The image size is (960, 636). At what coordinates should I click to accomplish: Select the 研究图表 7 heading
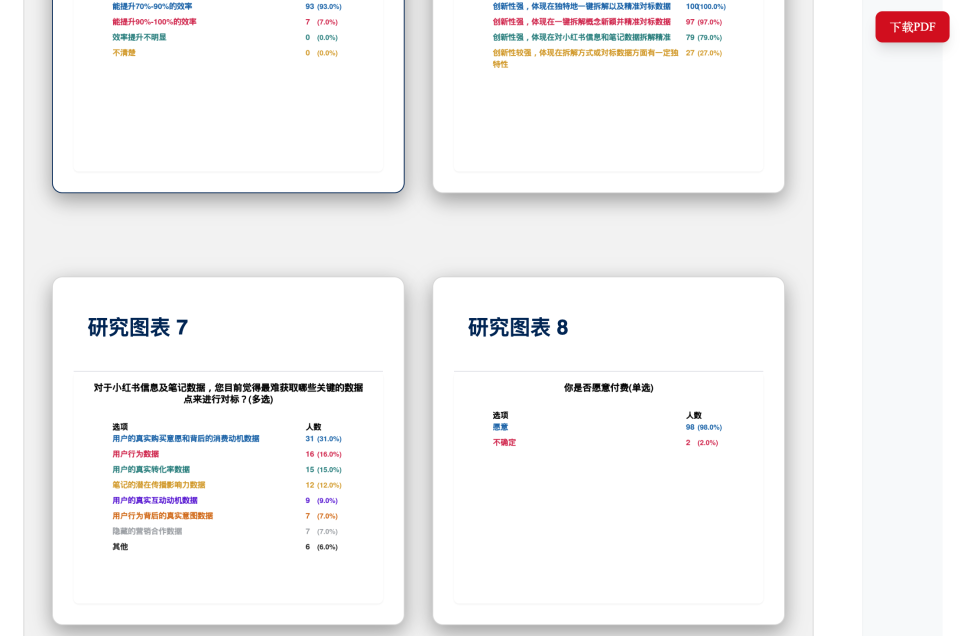pos(138,328)
